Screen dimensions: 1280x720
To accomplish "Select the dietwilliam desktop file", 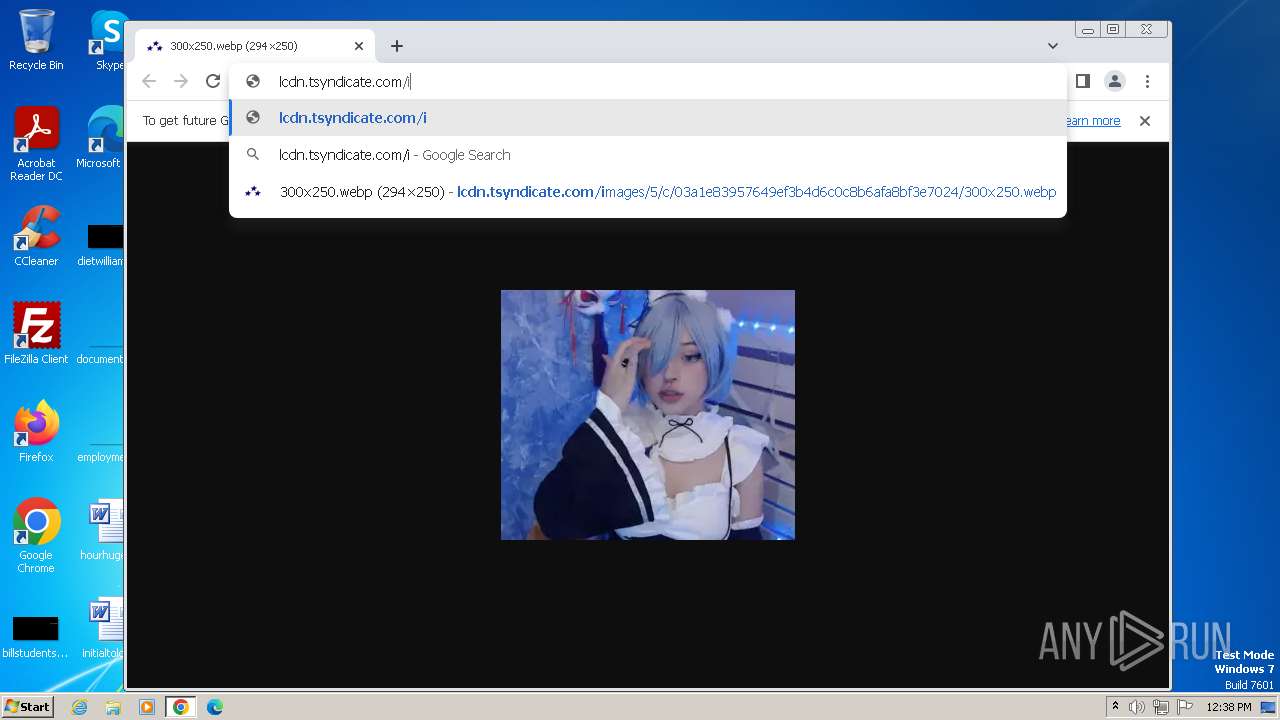I will pos(102,246).
